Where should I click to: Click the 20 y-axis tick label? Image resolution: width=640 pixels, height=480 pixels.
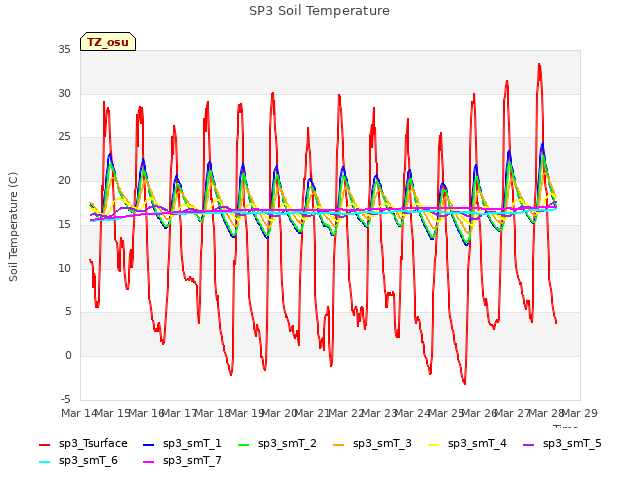click(x=64, y=180)
